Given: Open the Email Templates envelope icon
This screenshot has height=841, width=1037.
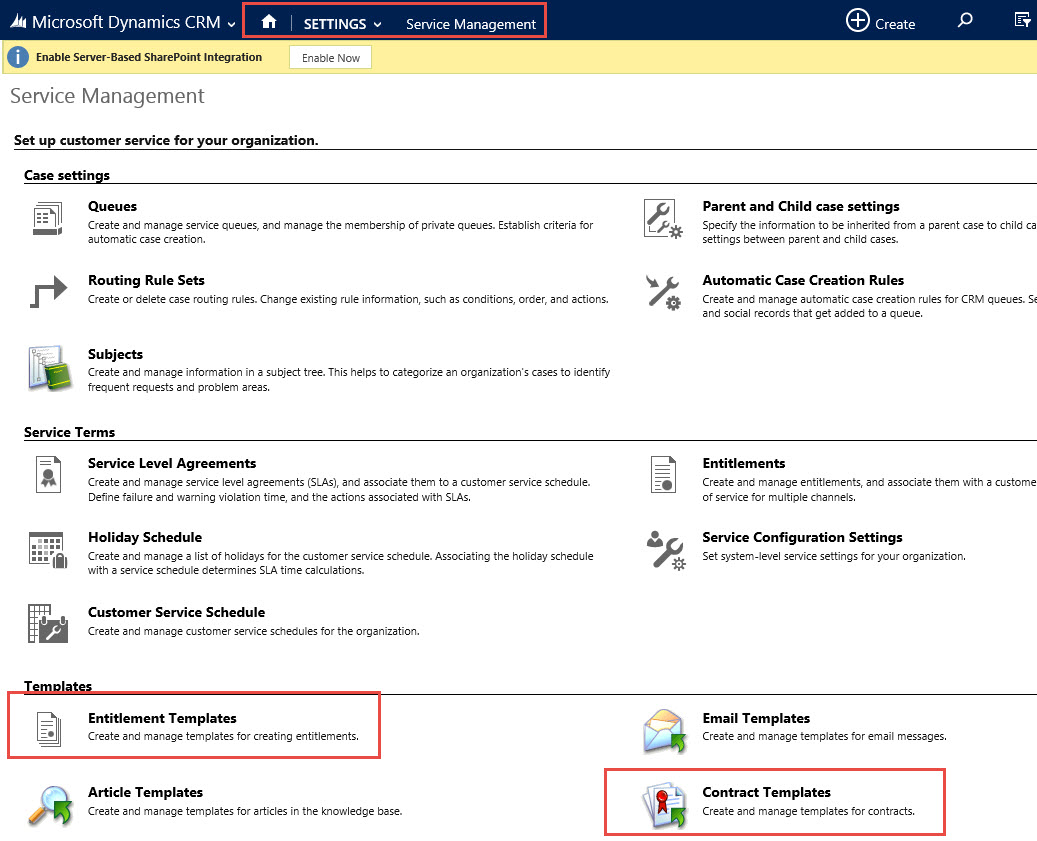Looking at the screenshot, I should click(664, 731).
